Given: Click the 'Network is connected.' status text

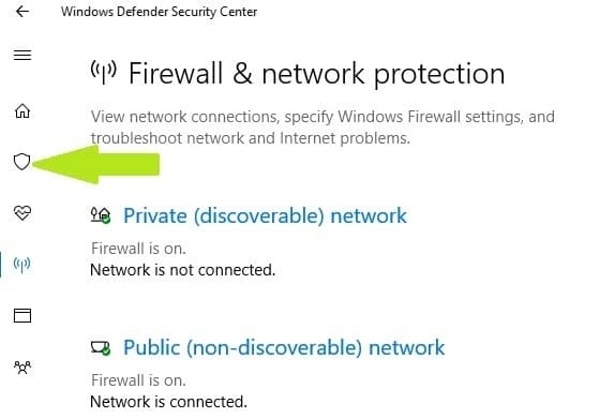Looking at the screenshot, I should [168, 402].
